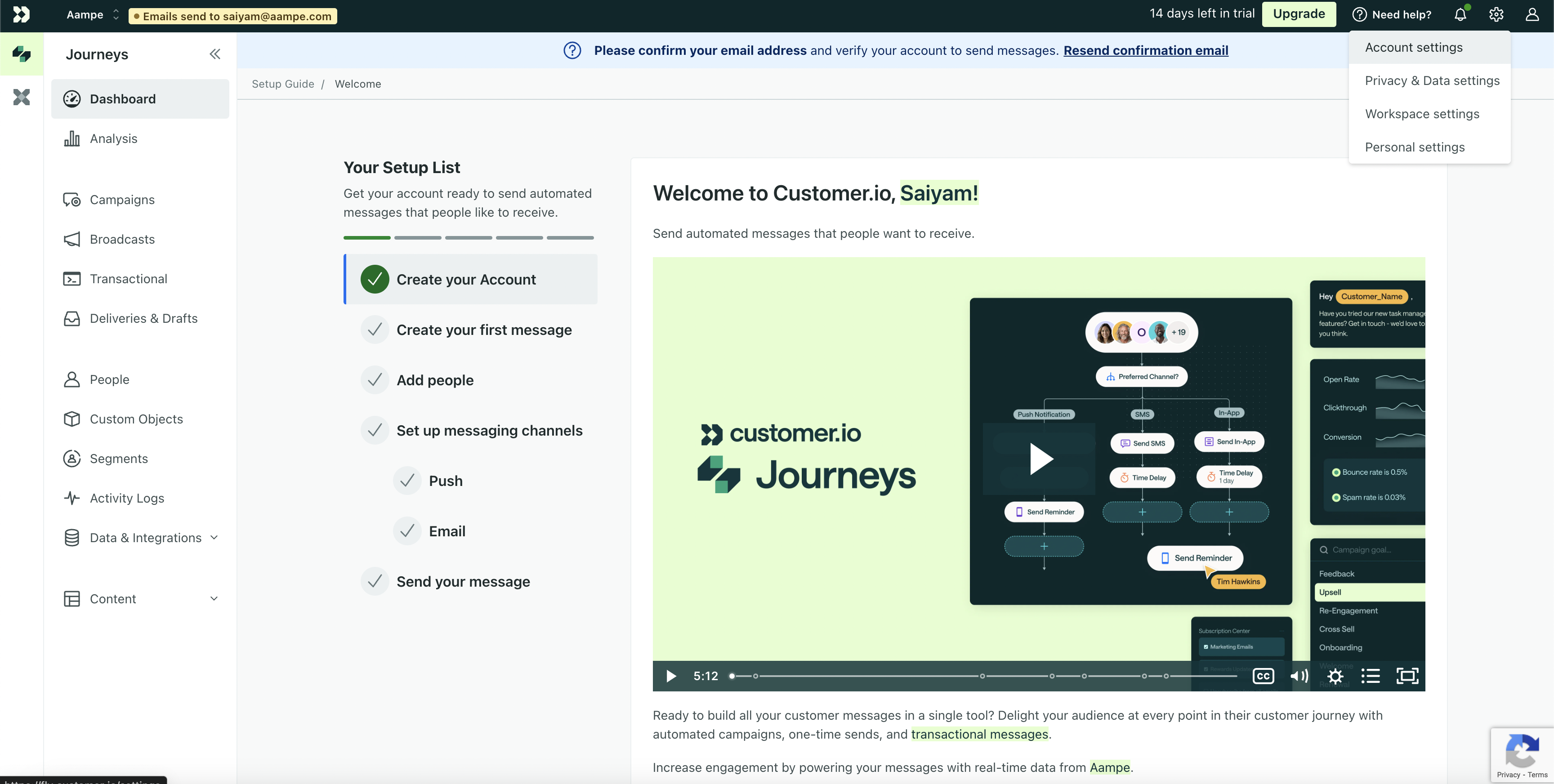Open the settings gear icon

[x=1496, y=14]
